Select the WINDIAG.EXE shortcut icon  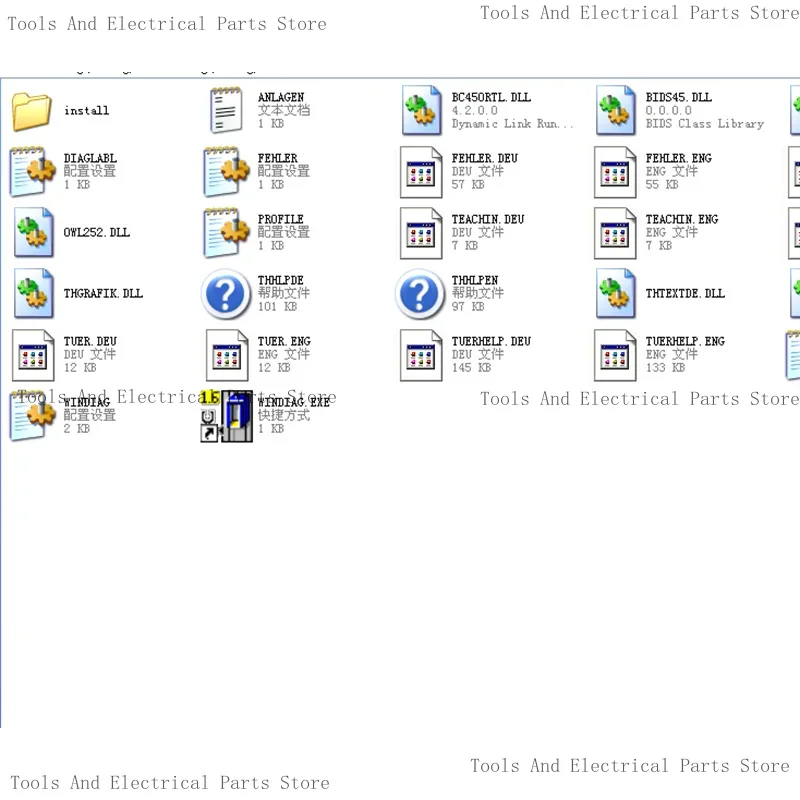[227, 416]
